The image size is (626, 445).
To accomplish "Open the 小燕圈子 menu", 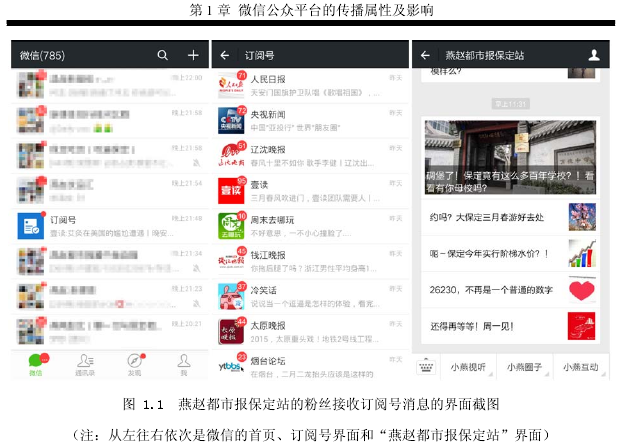I will [x=525, y=367].
